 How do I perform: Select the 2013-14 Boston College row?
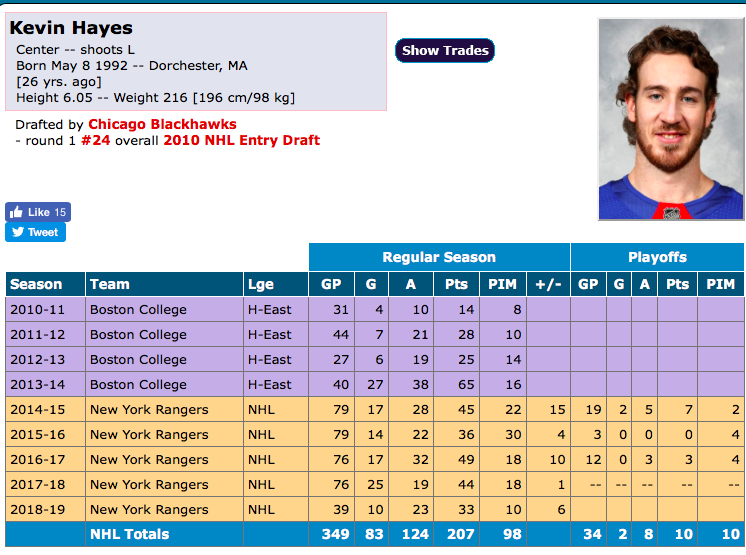[374, 384]
